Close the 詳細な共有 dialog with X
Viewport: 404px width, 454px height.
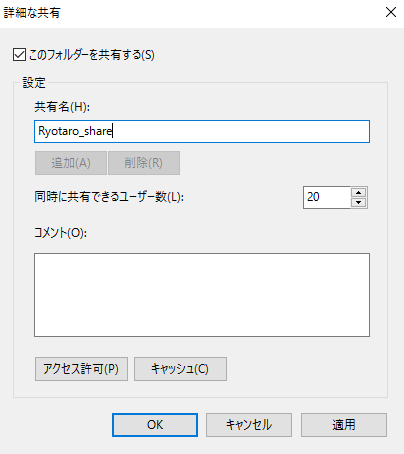click(x=391, y=12)
